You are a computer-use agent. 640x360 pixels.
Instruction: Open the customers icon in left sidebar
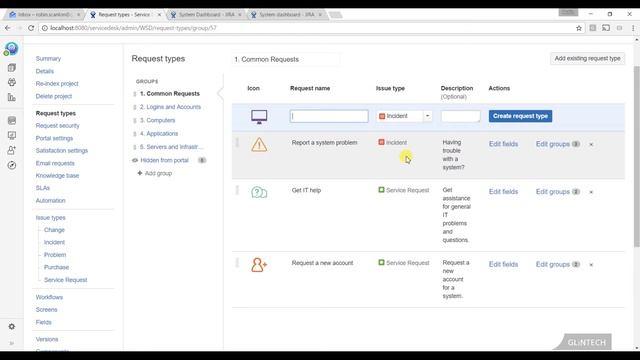12,82
